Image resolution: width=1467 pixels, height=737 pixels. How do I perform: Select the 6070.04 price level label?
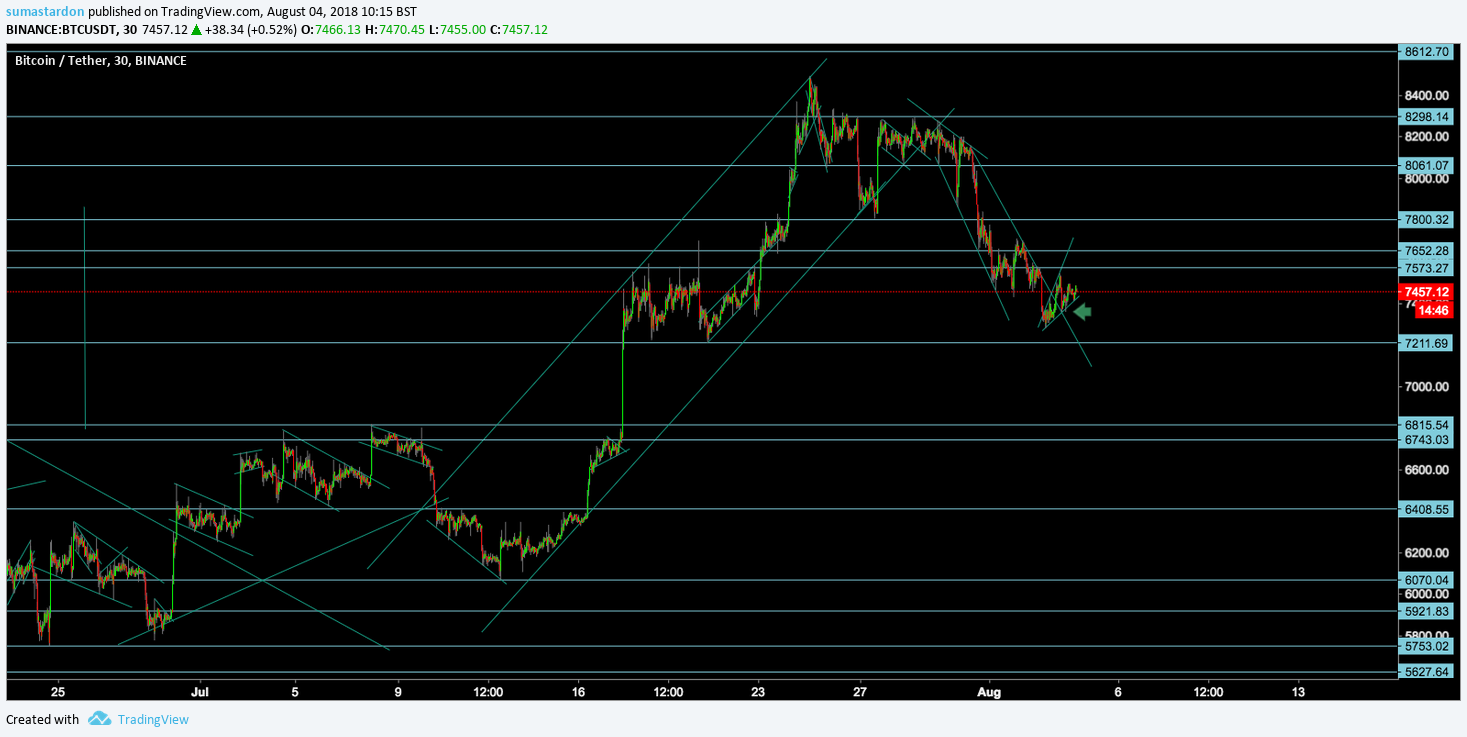[1425, 580]
